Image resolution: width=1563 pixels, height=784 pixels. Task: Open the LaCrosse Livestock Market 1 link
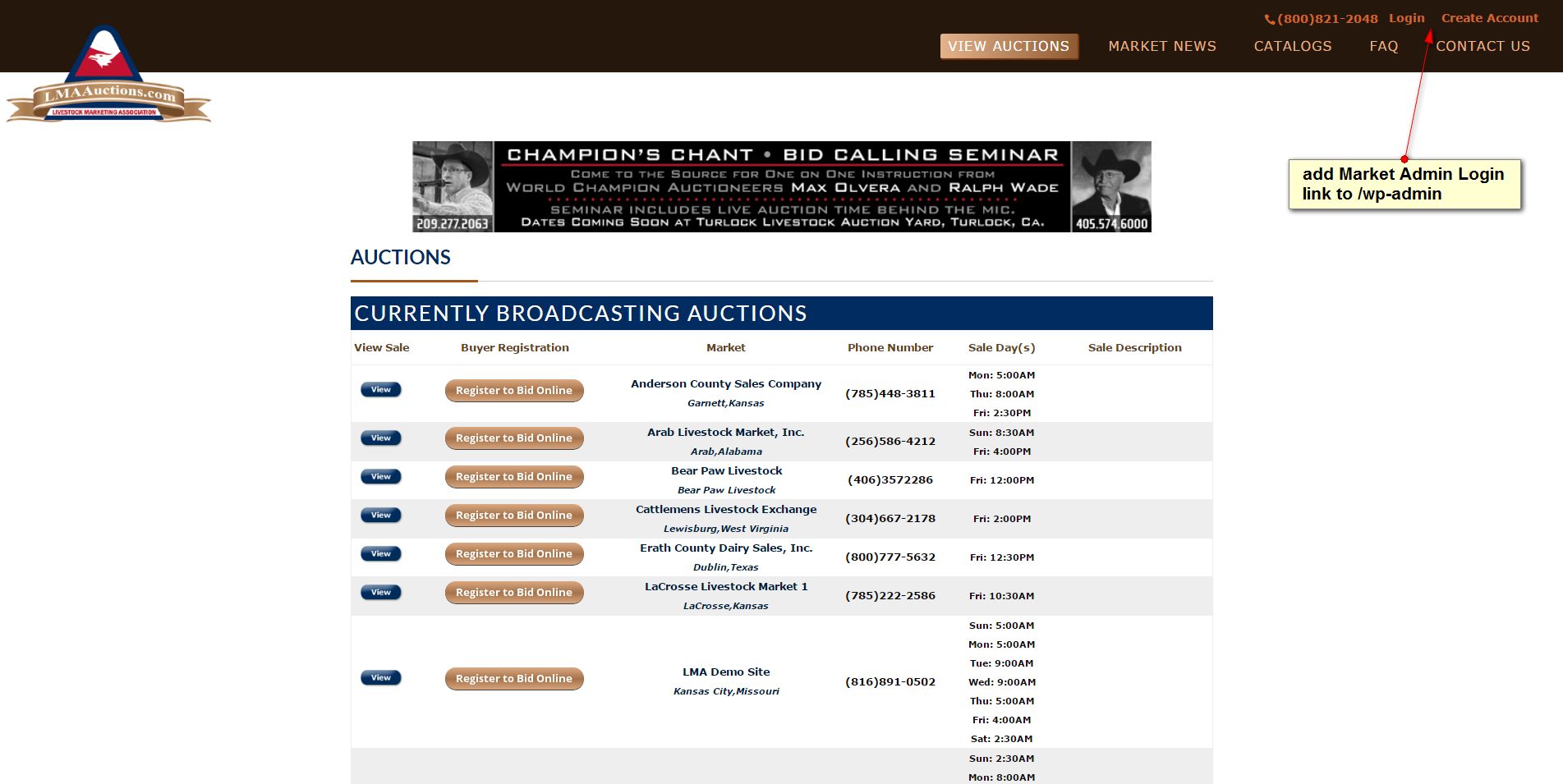(x=726, y=586)
